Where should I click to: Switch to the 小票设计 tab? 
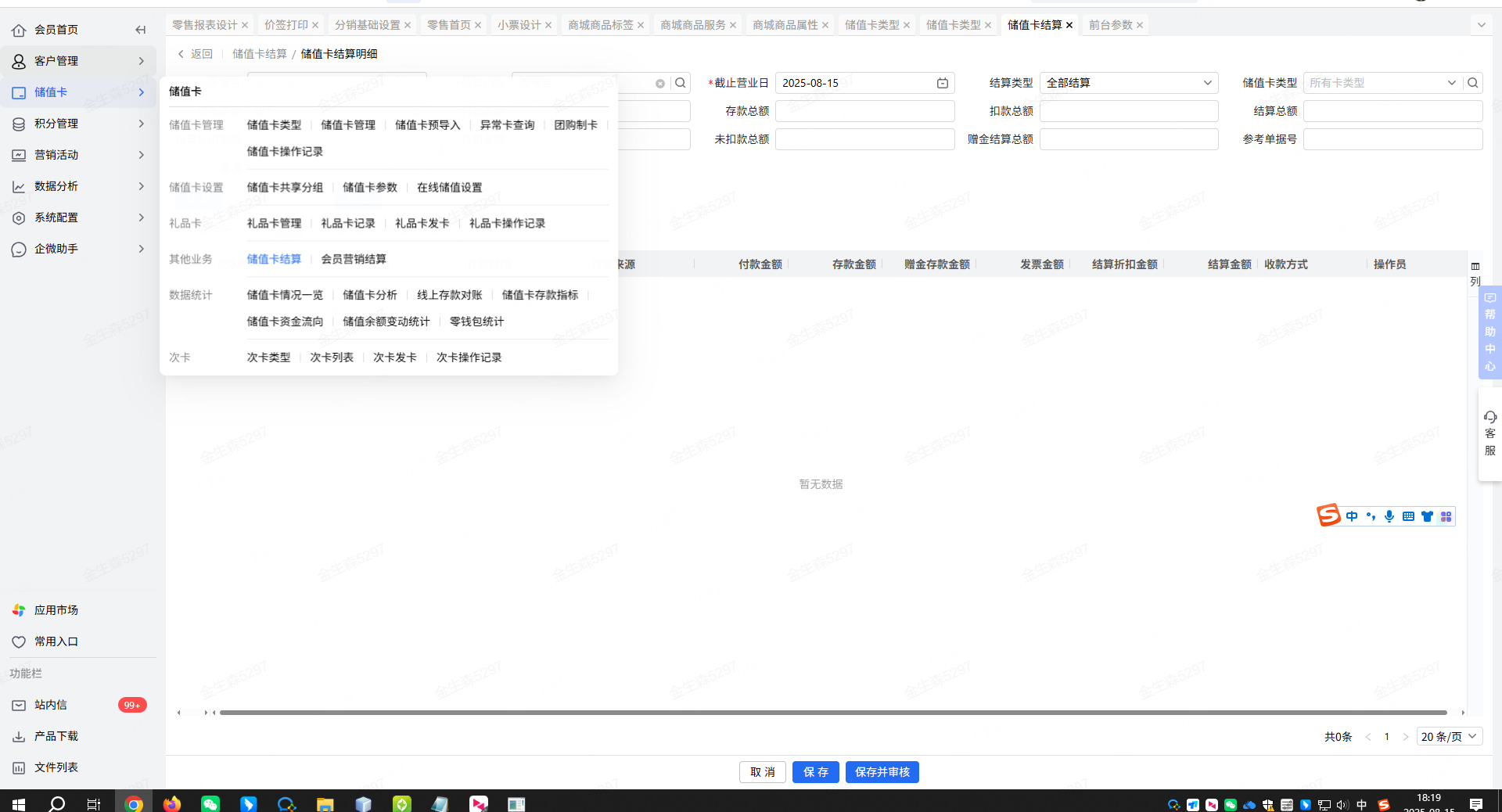(x=519, y=25)
